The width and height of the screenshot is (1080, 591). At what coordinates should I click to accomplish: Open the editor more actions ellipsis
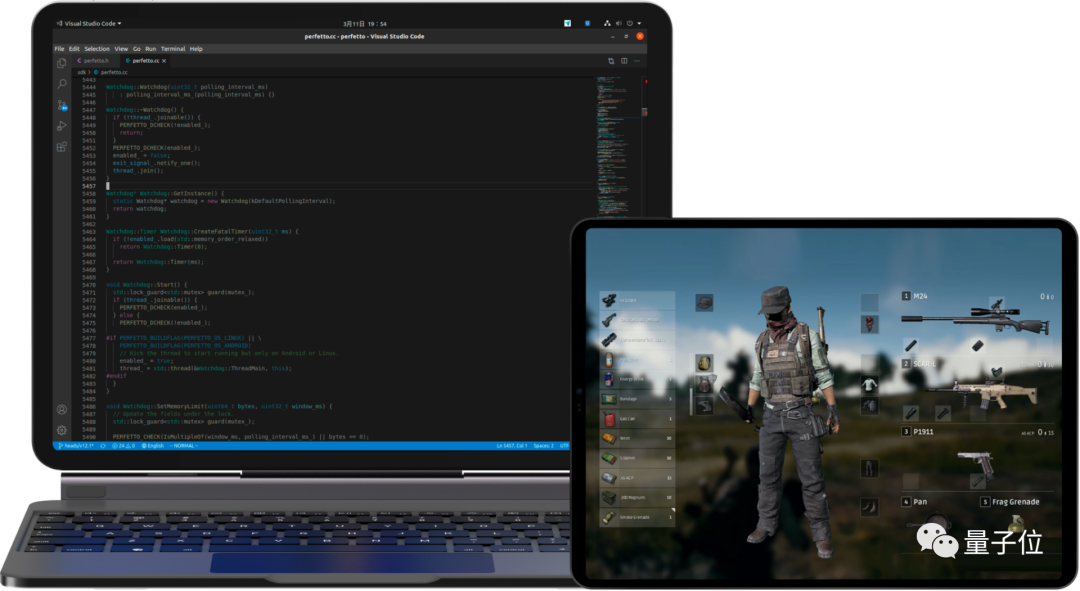pyautogui.click(x=636, y=61)
